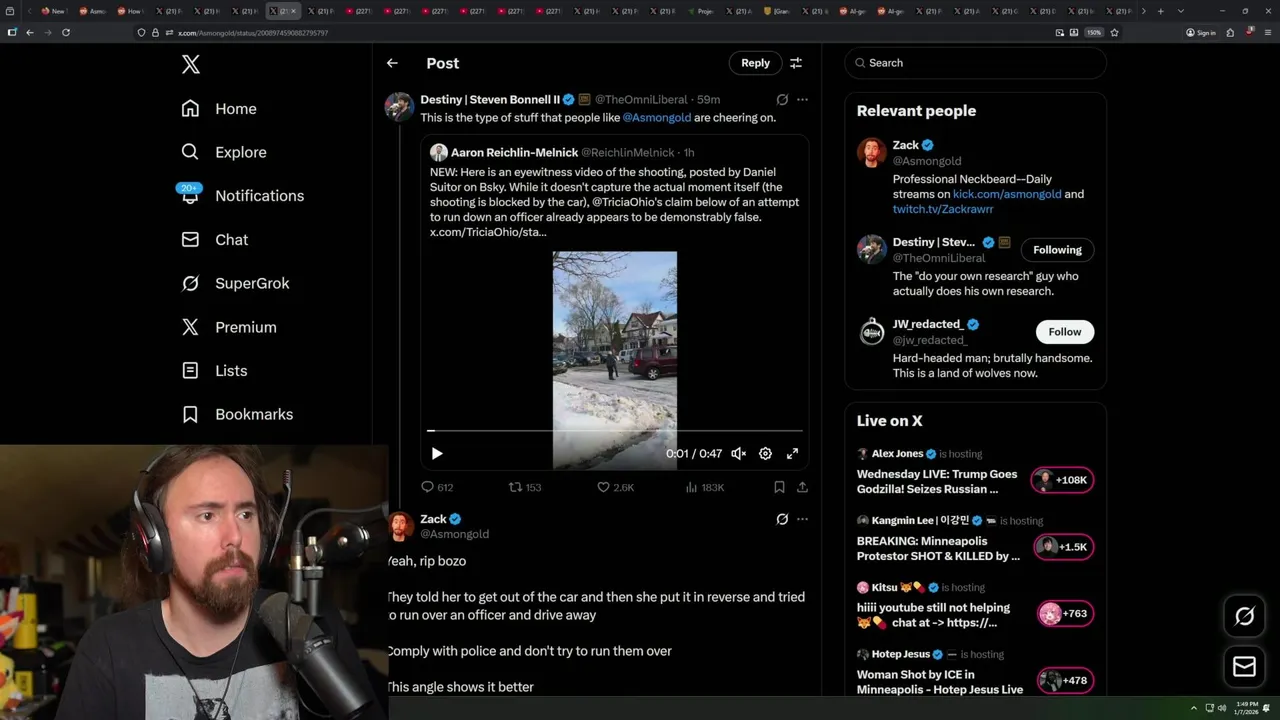Open Bookmarks in the sidebar
Viewport: 1280px width, 720px height.
point(237,414)
